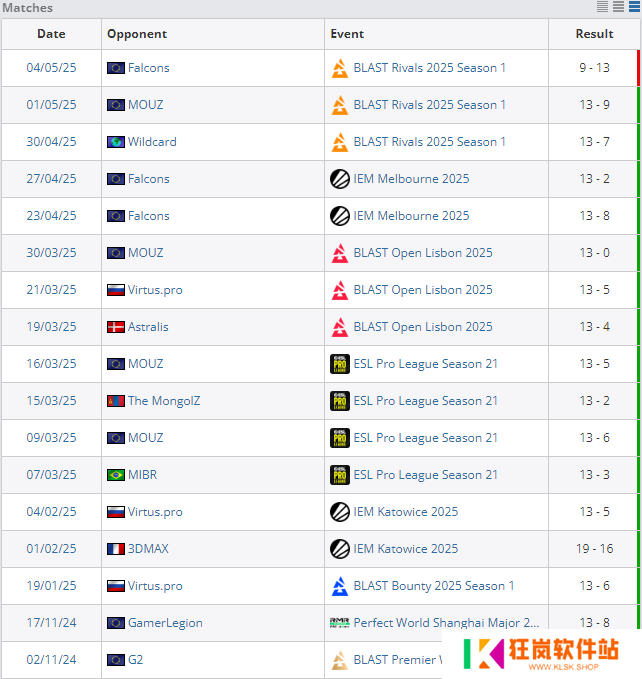Click Russian flag beside Virtus.pro on 21/03/25
Screen dimensions: 642x679
coord(116,290)
